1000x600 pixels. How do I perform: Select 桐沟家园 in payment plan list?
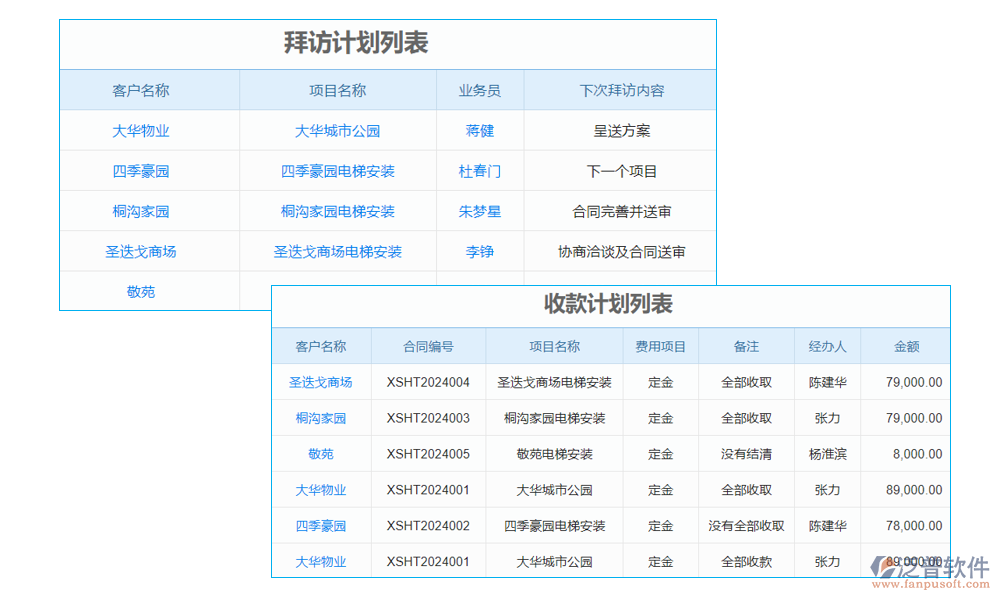[x=320, y=418]
